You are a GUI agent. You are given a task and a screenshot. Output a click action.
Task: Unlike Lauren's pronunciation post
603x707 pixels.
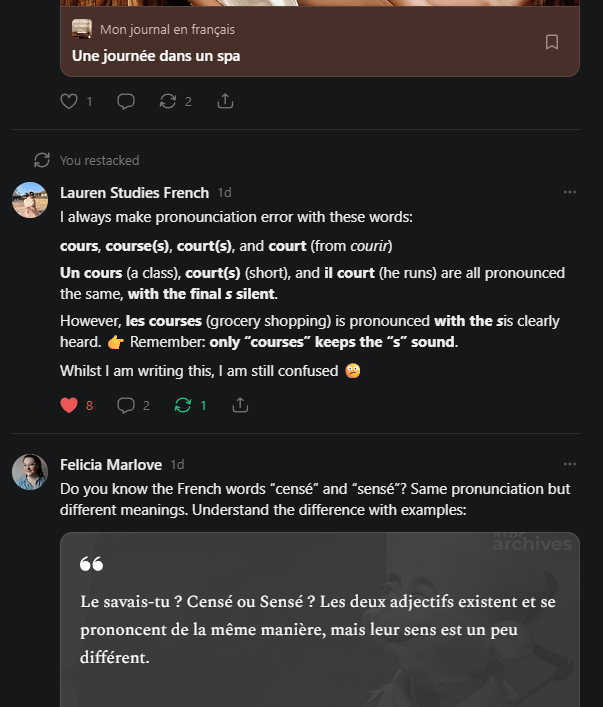[x=69, y=405]
